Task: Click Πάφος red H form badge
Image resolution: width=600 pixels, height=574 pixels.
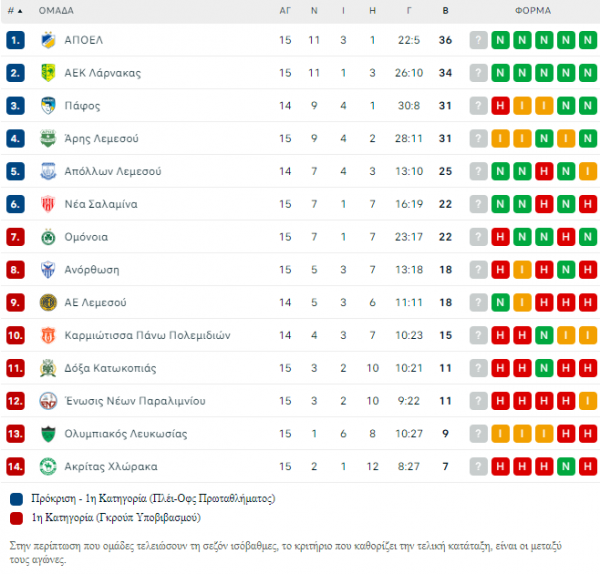Action: pos(500,106)
